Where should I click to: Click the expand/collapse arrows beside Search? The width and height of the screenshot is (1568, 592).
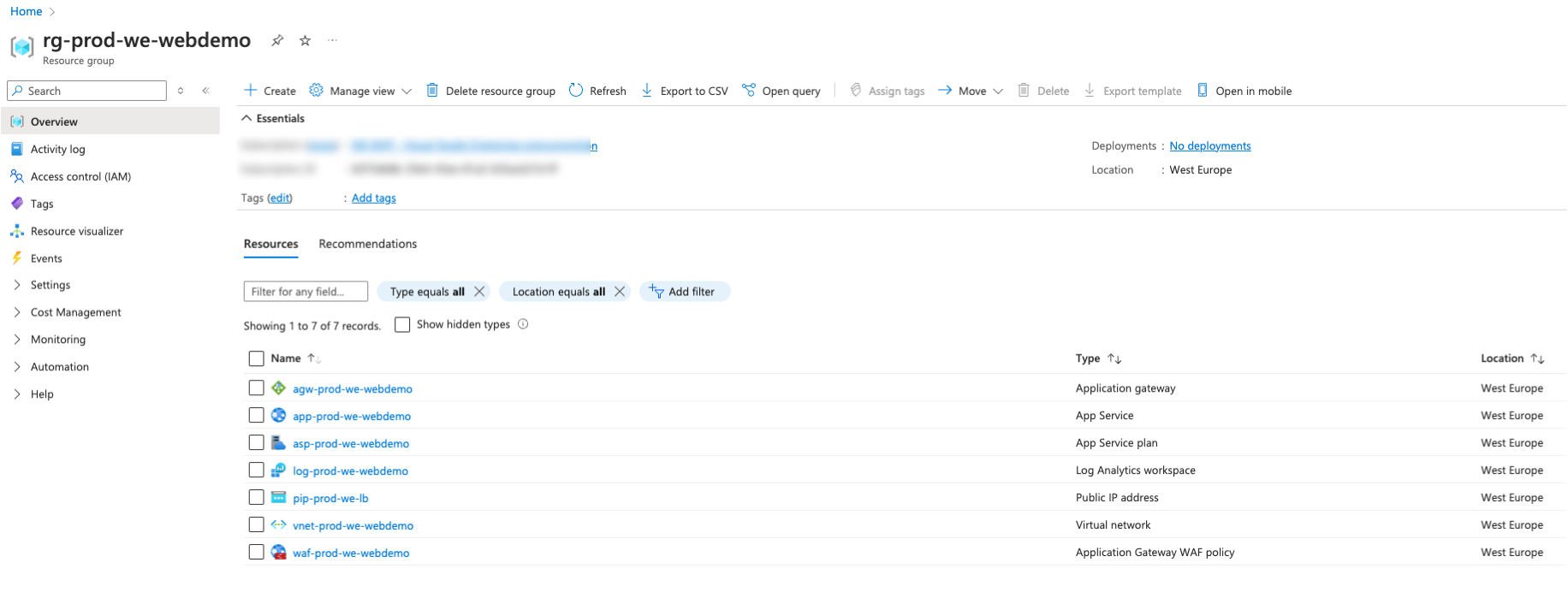pyautogui.click(x=181, y=91)
